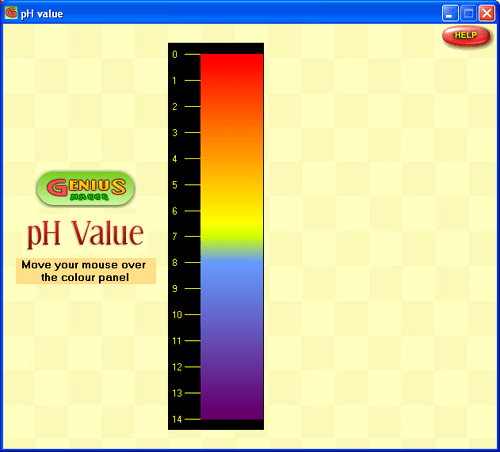Click the scale label '11'

coord(177,341)
